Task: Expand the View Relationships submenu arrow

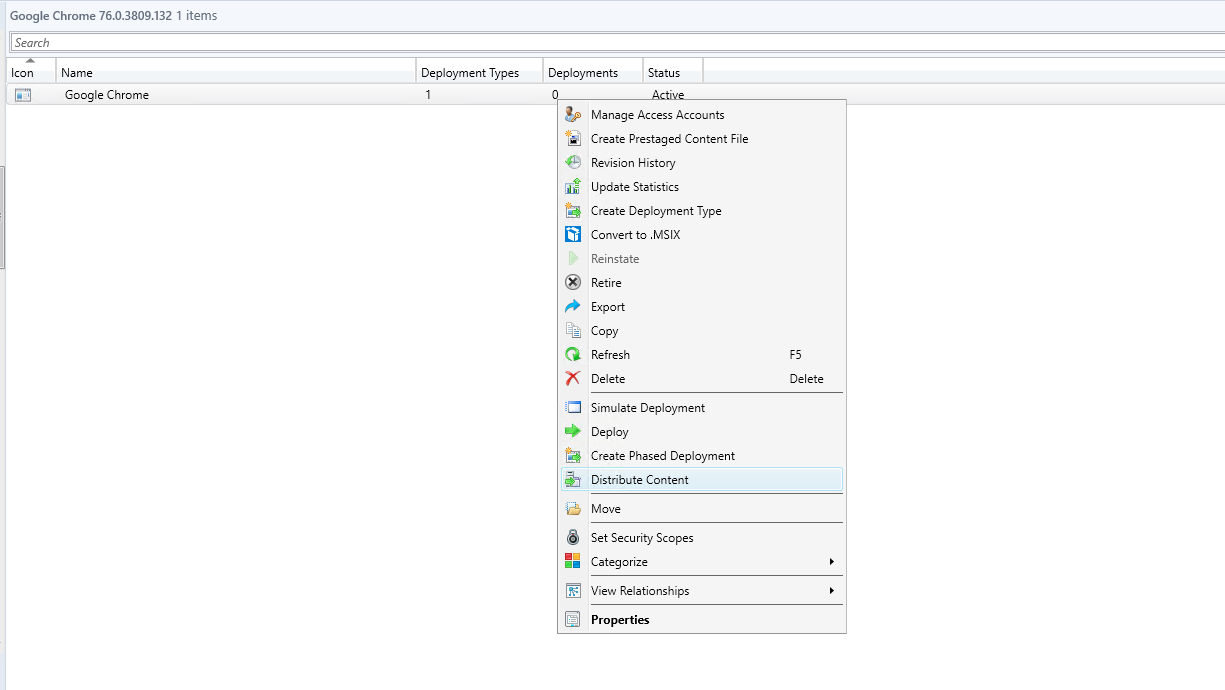Action: (x=832, y=591)
